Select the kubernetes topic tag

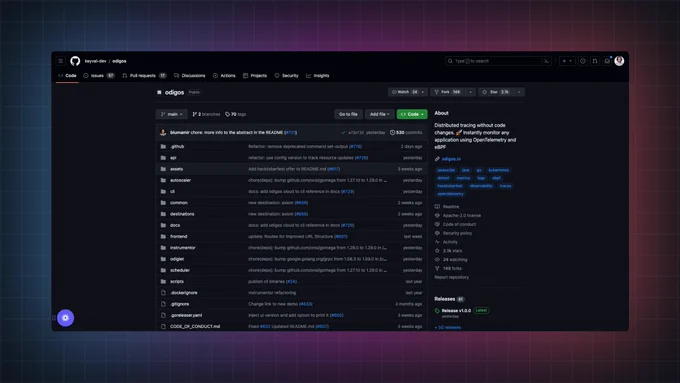498,170
